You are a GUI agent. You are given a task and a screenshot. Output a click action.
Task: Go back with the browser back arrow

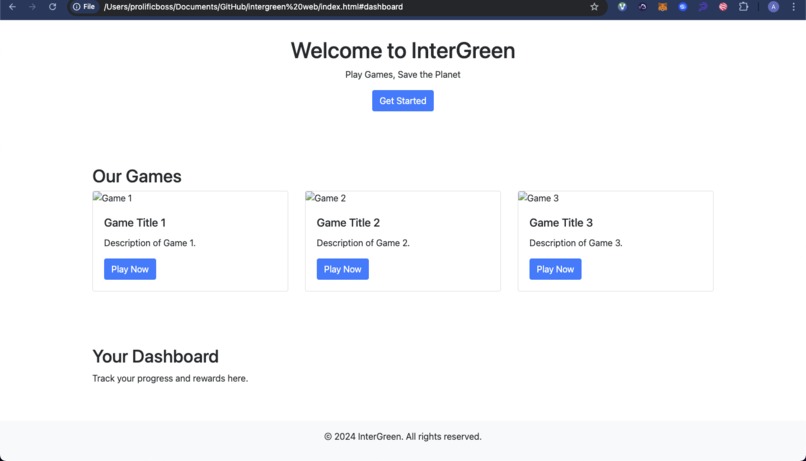pyautogui.click(x=12, y=7)
